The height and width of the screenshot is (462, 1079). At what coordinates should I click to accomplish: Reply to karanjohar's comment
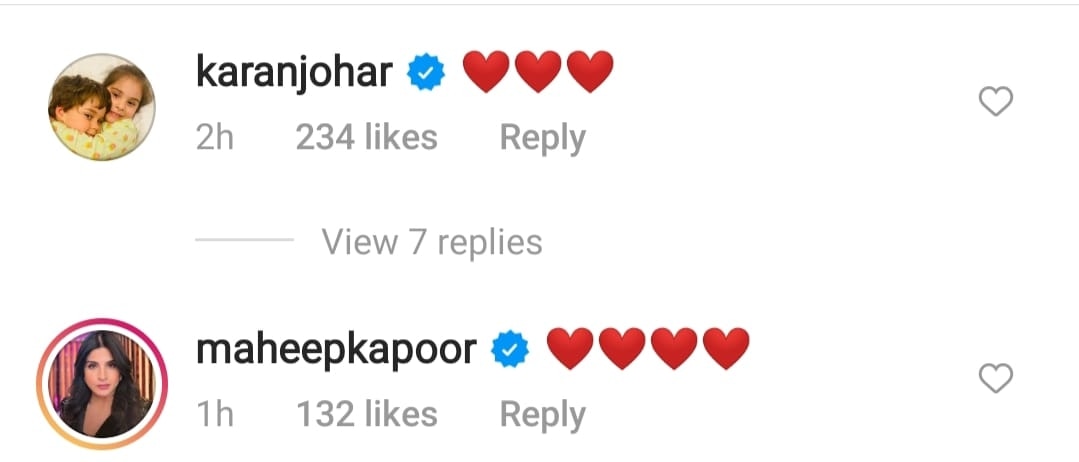tap(543, 138)
